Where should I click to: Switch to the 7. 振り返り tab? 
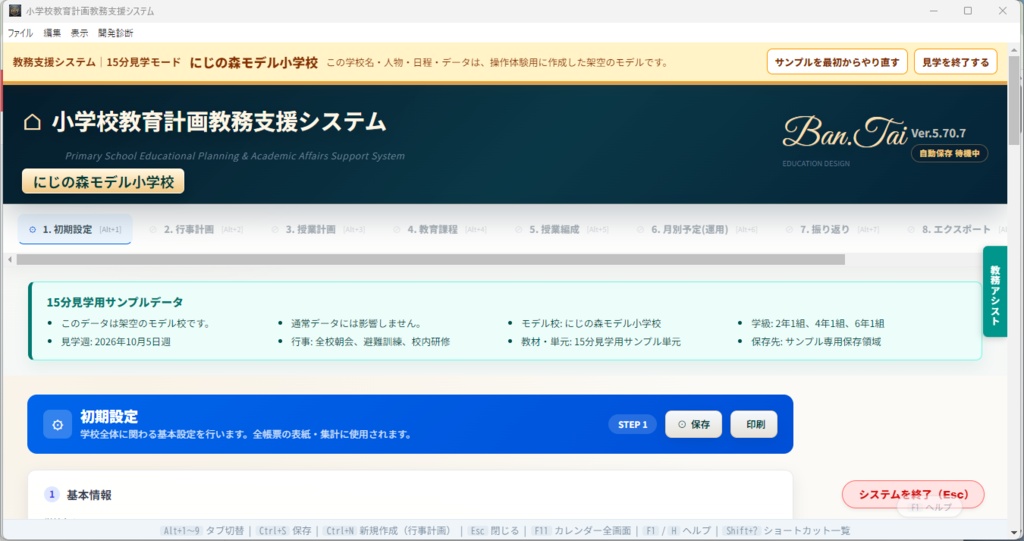pos(832,229)
